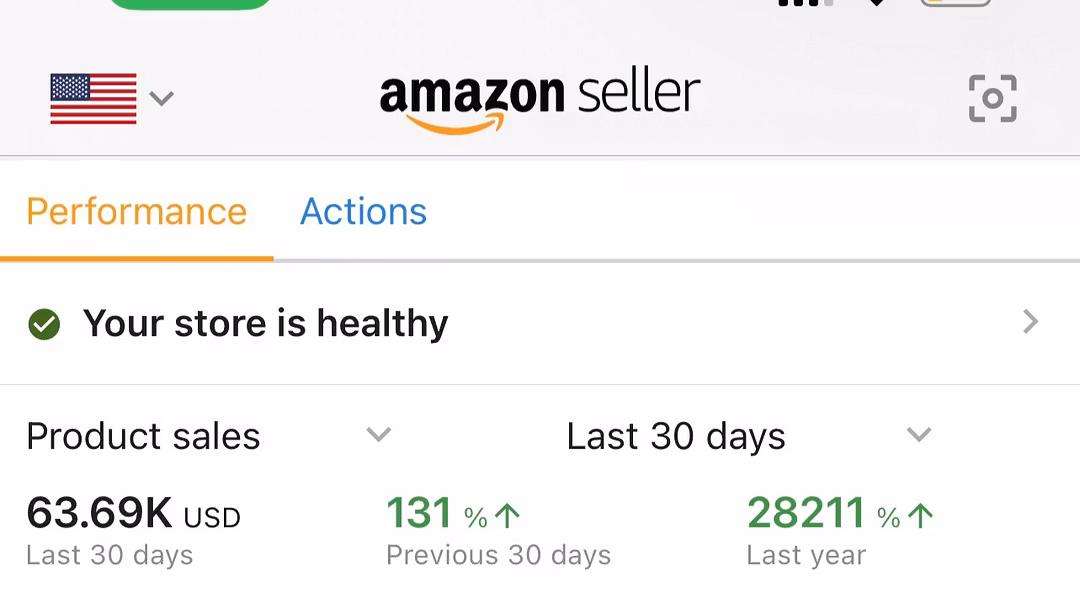Tap the Amazon Seller logo
This screenshot has height=608, width=1080.
(x=539, y=98)
